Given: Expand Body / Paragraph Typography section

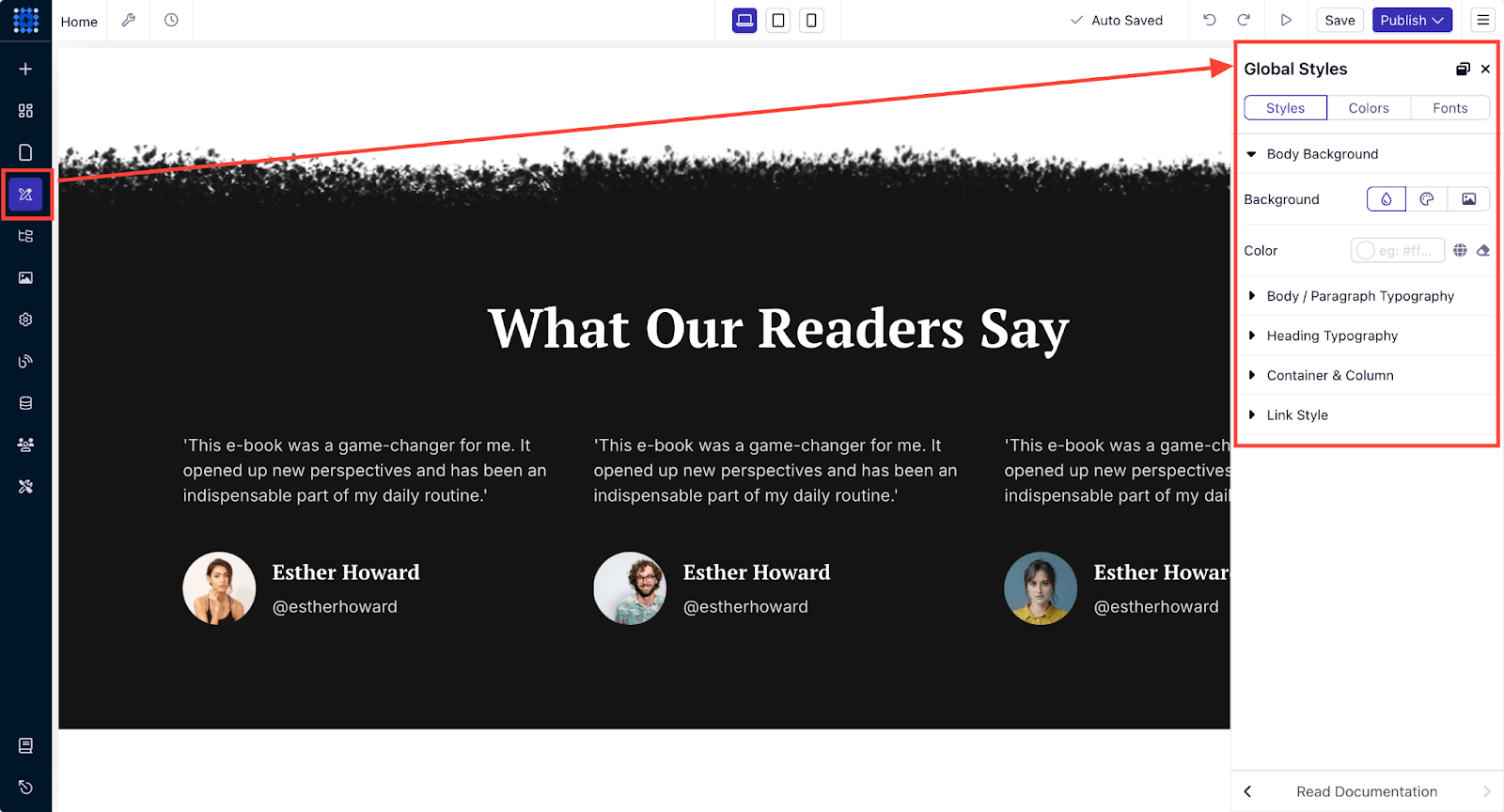Looking at the screenshot, I should [1367, 296].
